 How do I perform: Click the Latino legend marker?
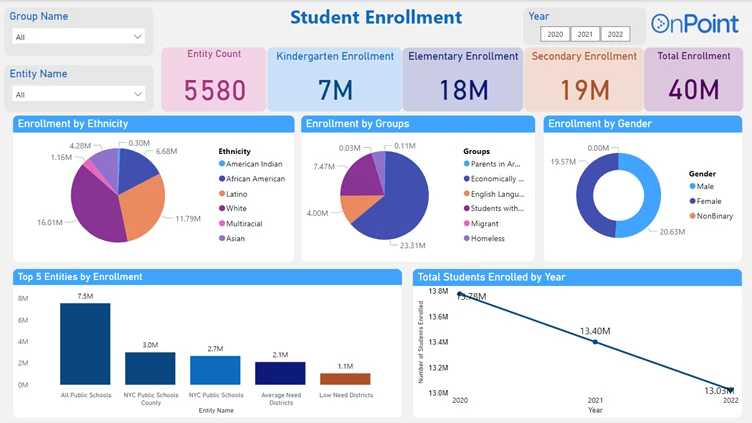tap(221, 194)
